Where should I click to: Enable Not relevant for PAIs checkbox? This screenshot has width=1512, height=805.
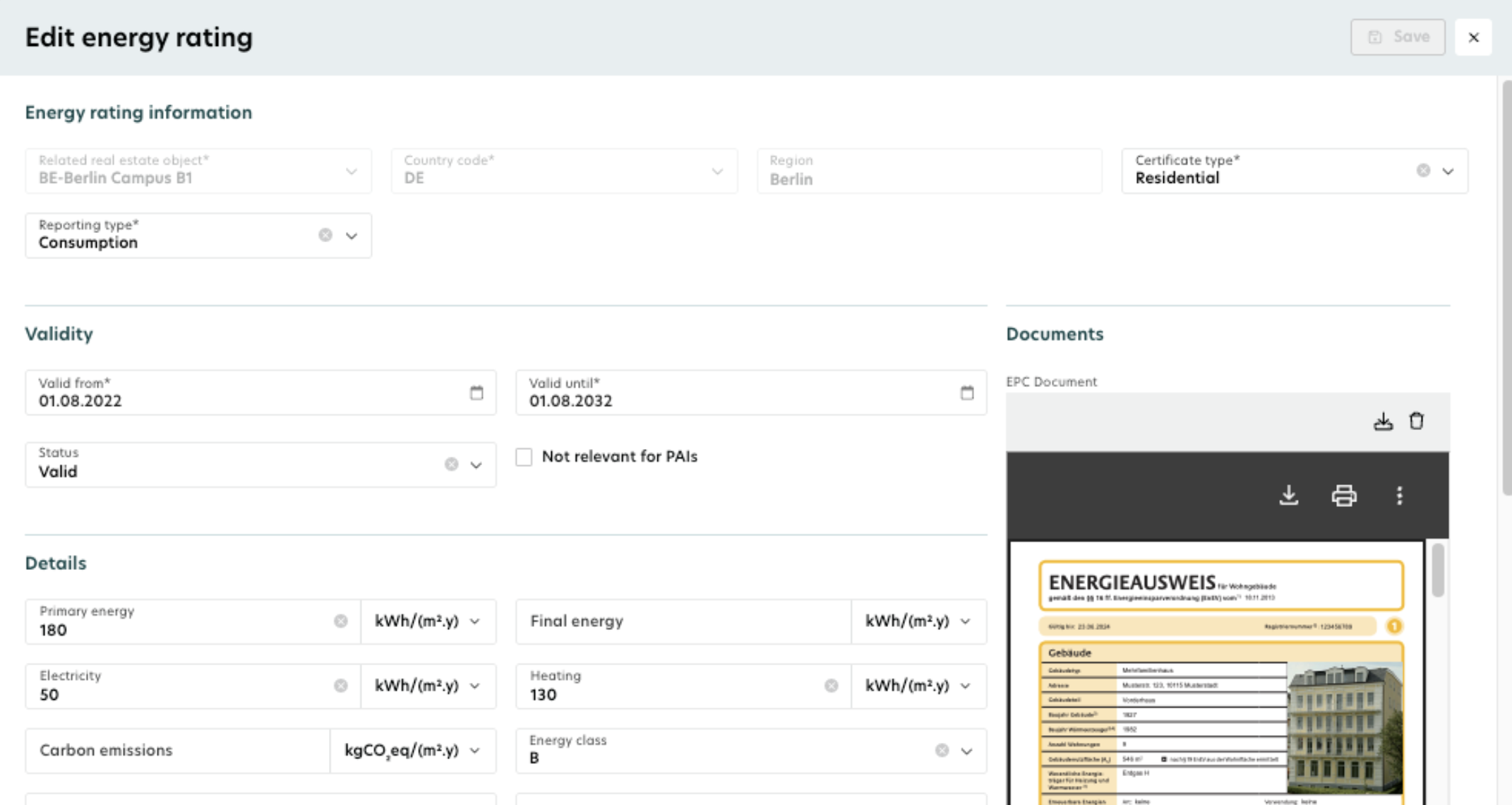tap(524, 457)
